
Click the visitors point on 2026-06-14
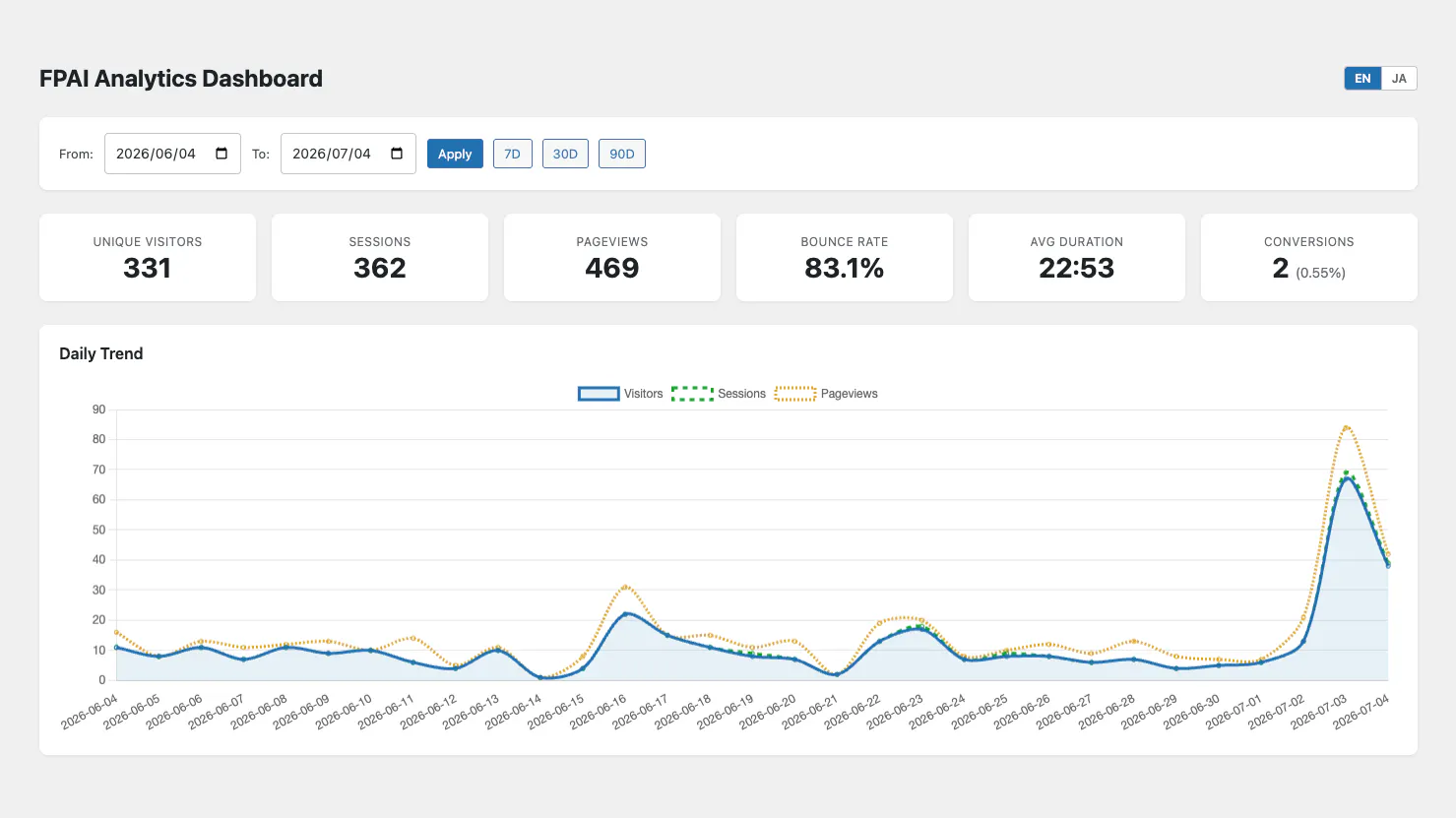point(540,677)
